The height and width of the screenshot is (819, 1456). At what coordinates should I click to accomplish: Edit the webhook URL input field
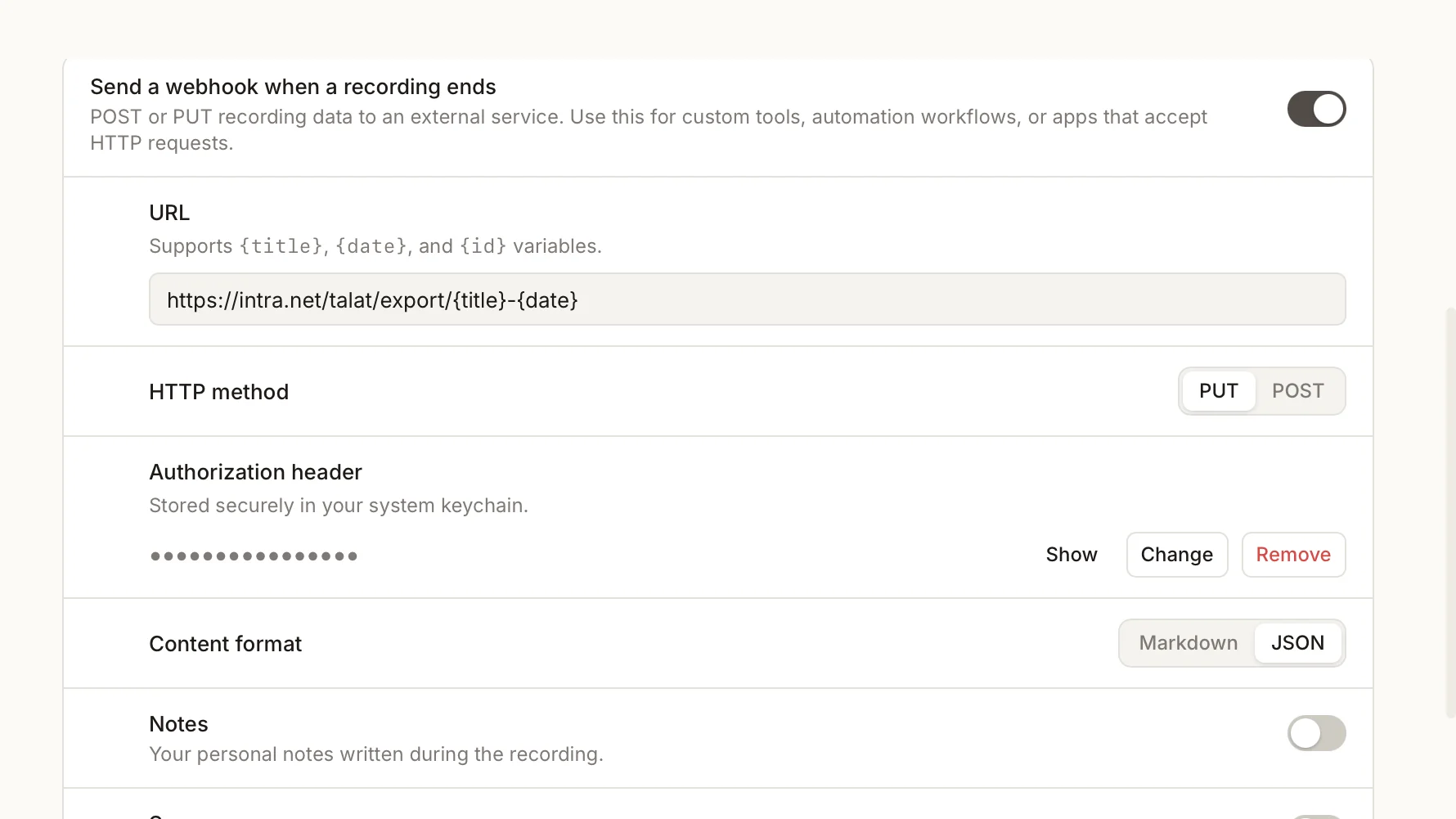747,299
